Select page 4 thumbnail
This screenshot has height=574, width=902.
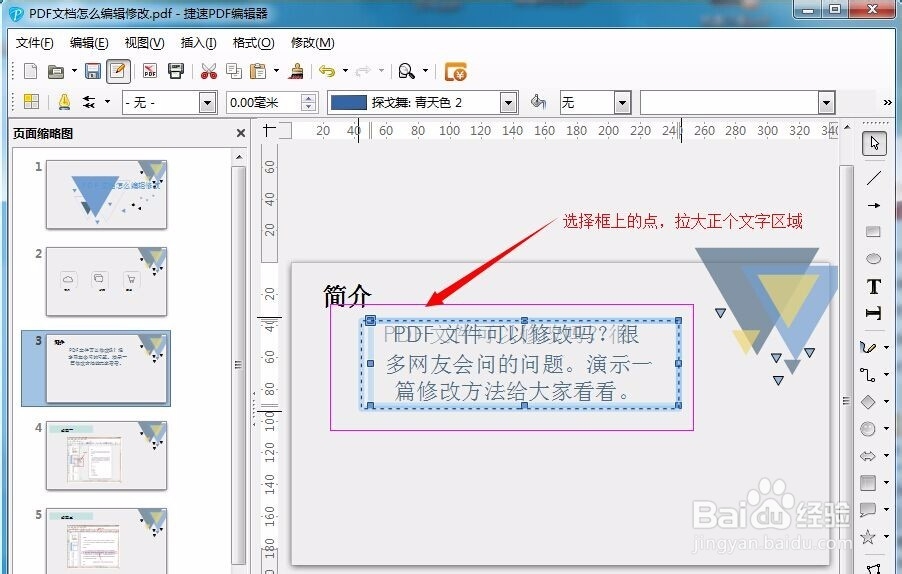106,456
